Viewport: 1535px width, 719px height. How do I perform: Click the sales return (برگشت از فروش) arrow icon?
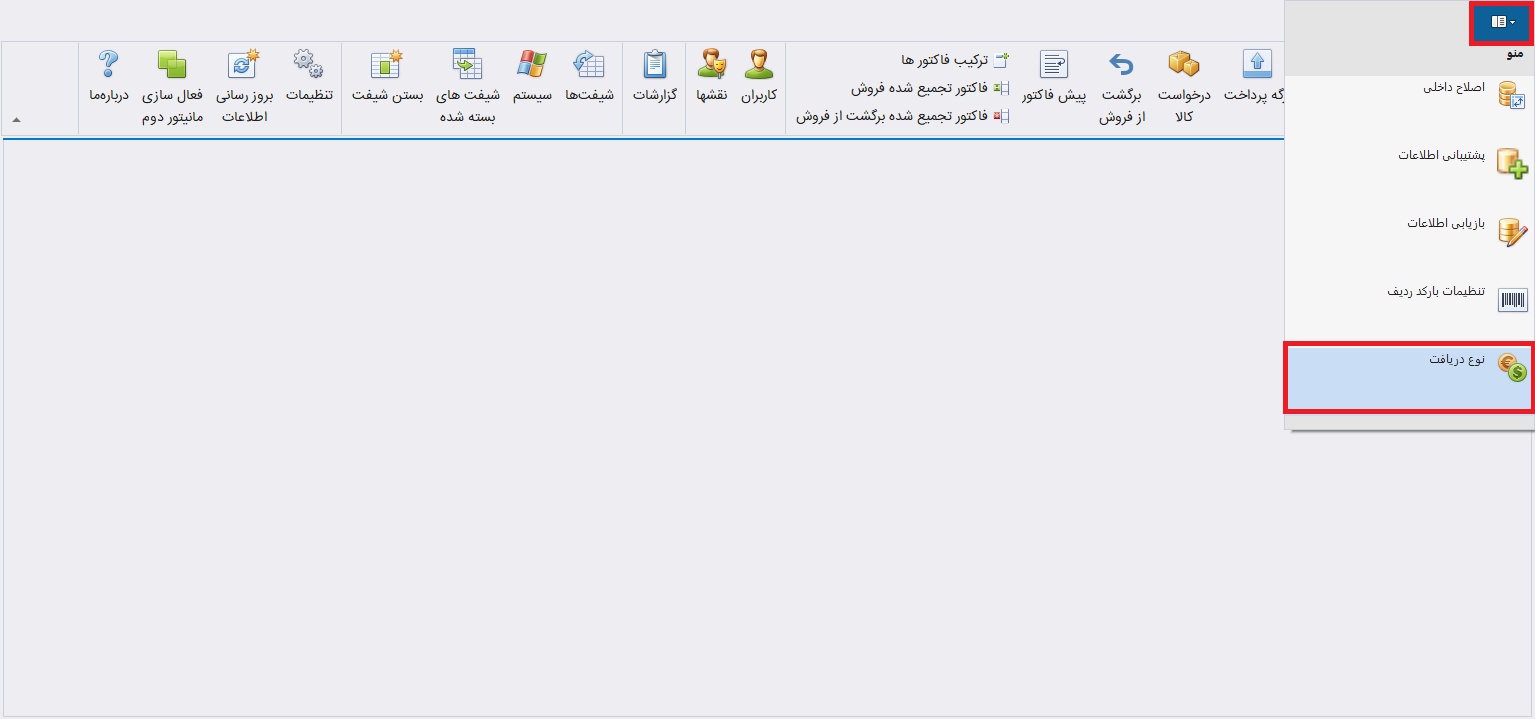pos(1121,66)
